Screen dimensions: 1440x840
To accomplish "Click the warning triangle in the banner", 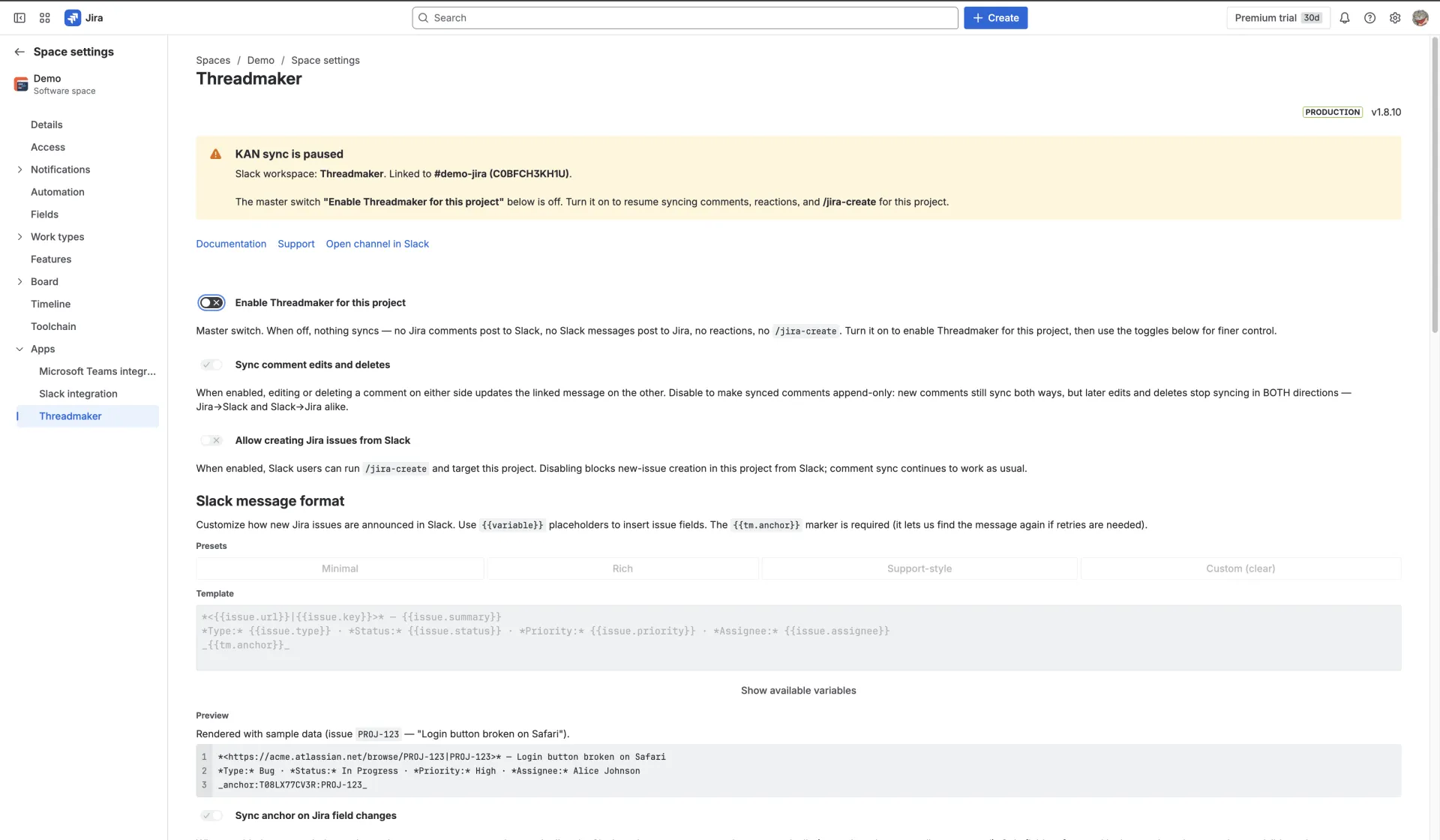I will click(216, 154).
